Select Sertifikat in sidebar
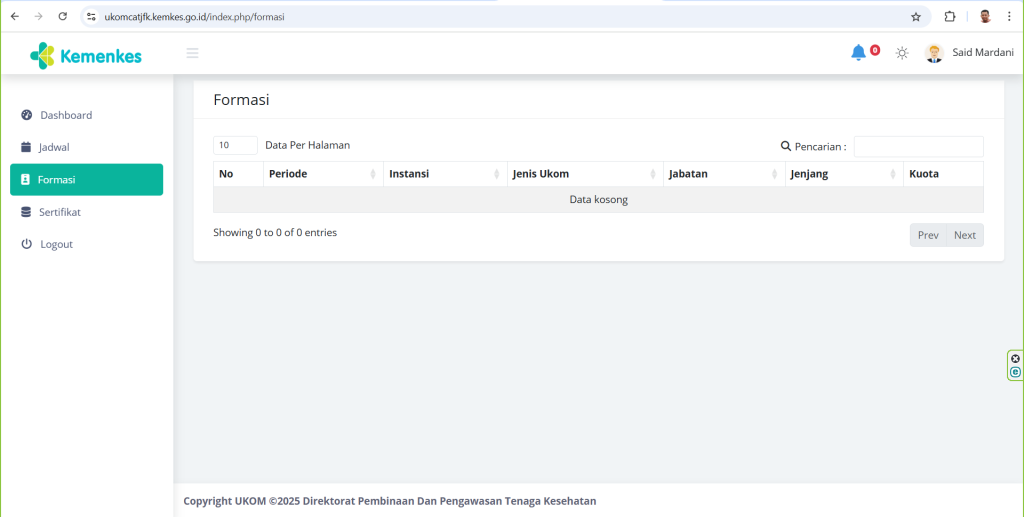The image size is (1024, 517). 60,212
